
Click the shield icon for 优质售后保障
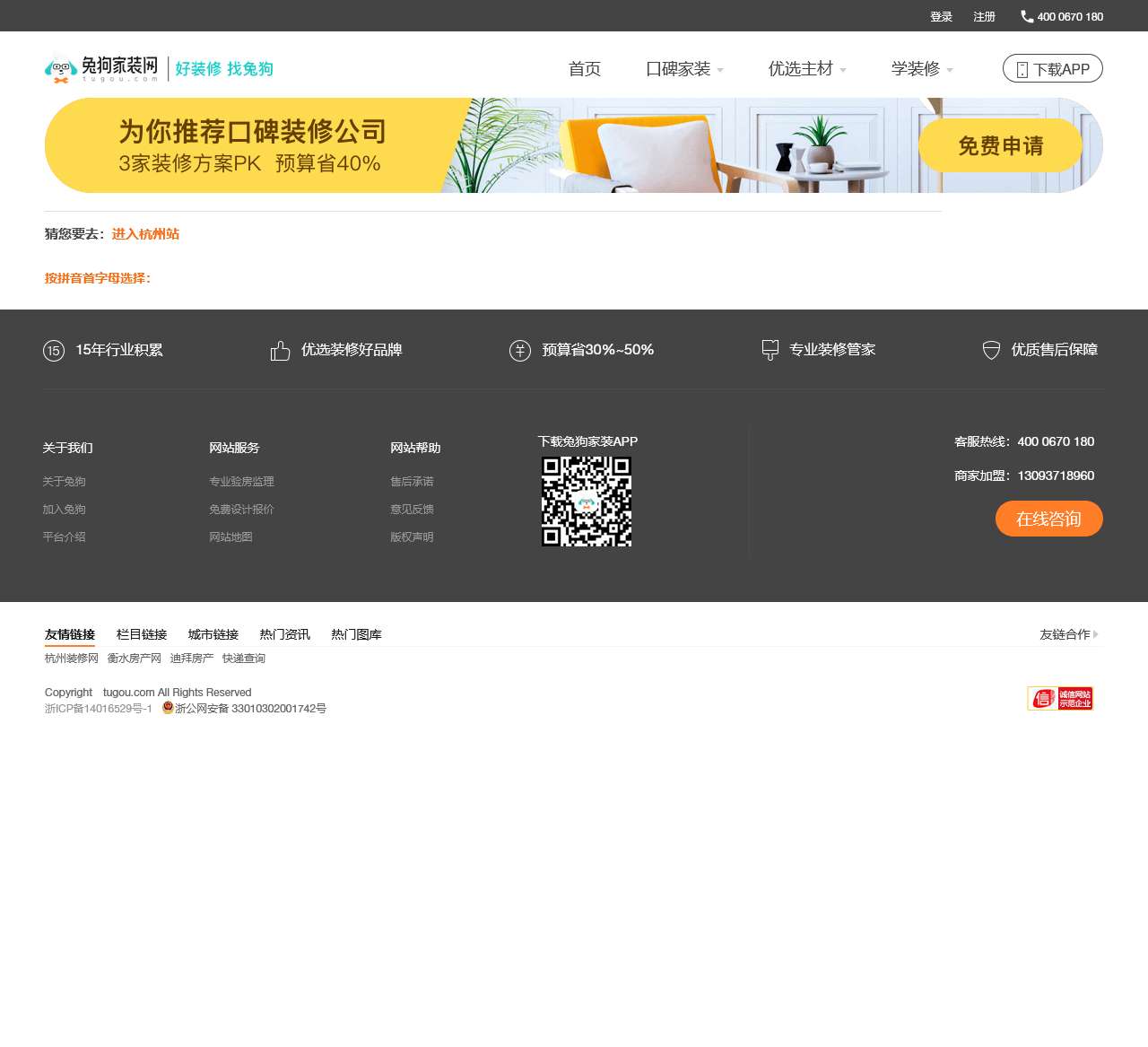(x=991, y=351)
